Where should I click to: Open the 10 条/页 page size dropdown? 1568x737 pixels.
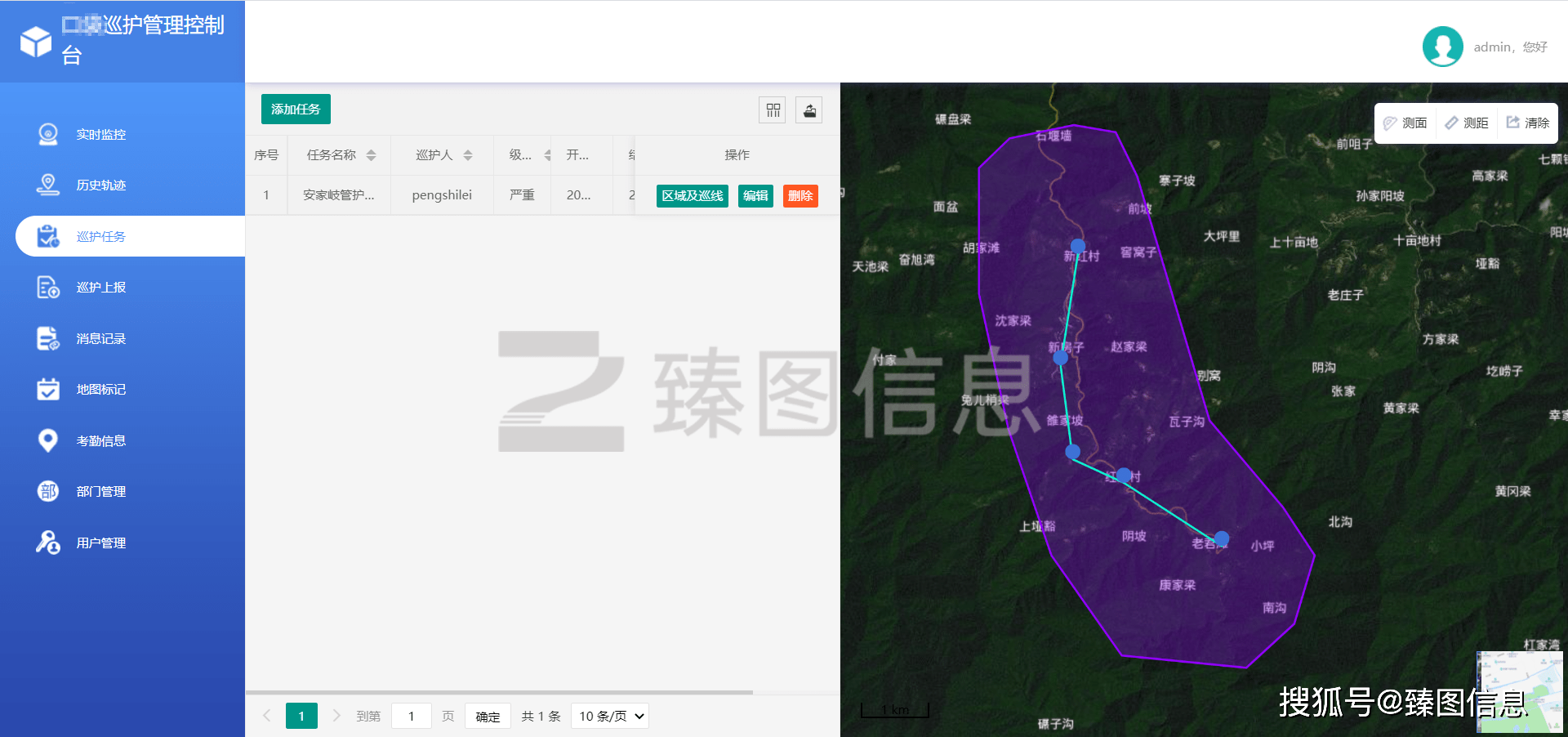pos(610,717)
